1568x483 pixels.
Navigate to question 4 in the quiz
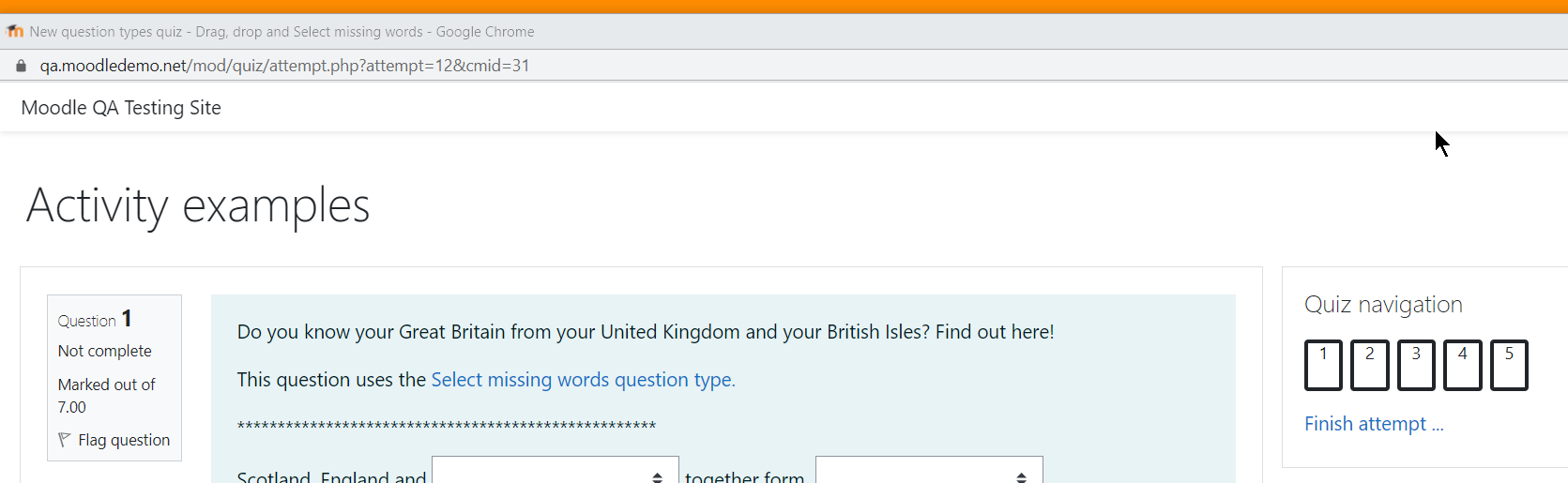click(1462, 365)
